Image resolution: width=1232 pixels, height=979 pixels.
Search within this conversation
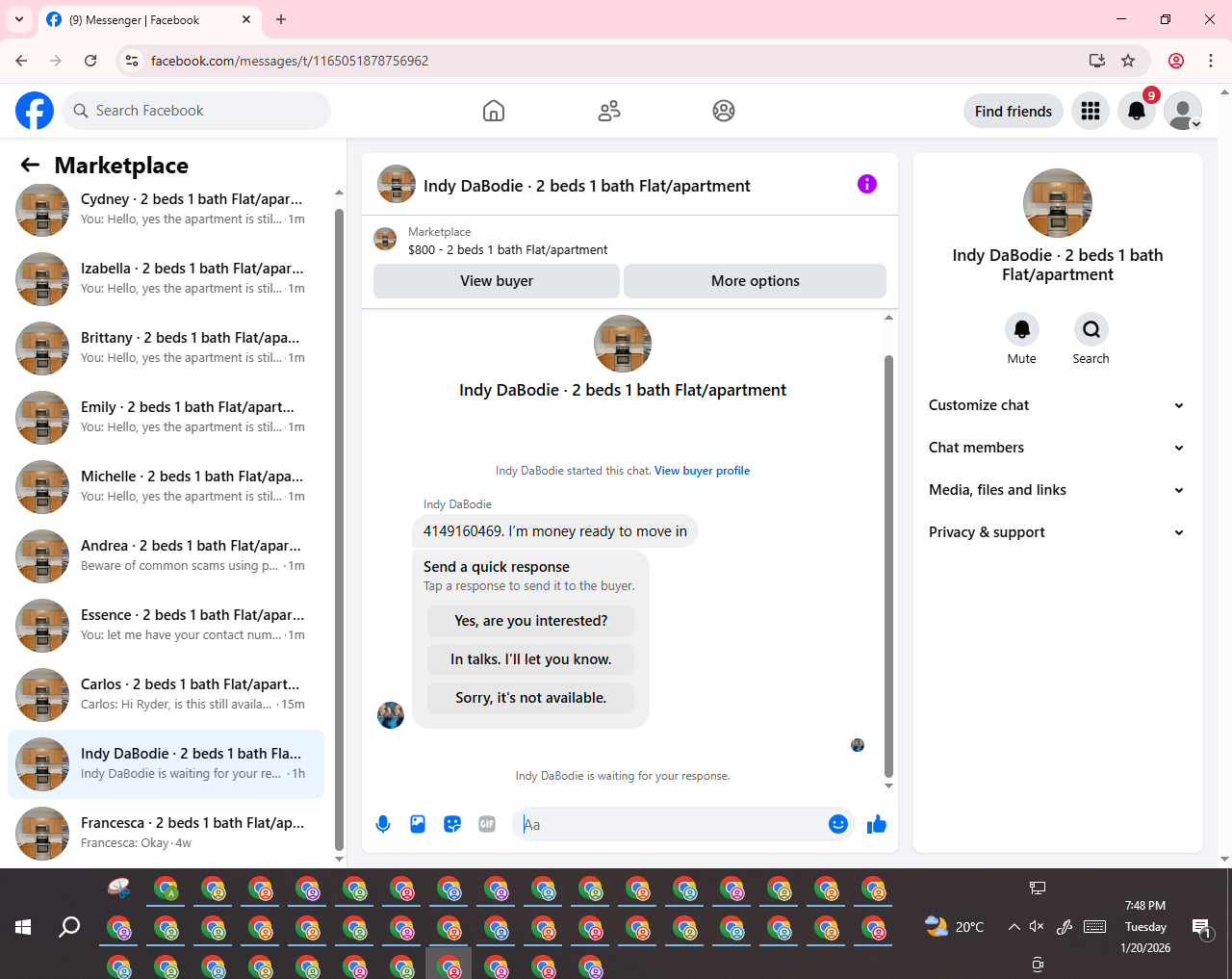tap(1091, 339)
